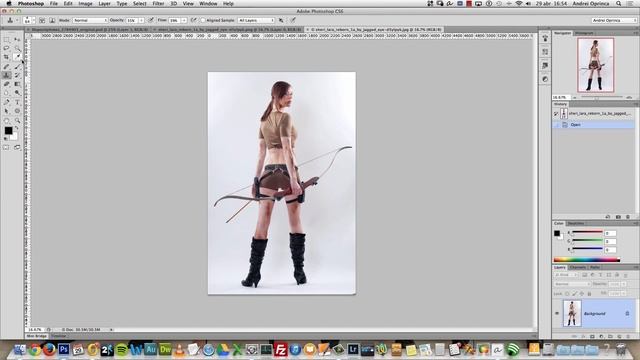Select the Brush tool
This screenshot has width=640, height=360.
tap(17, 66)
